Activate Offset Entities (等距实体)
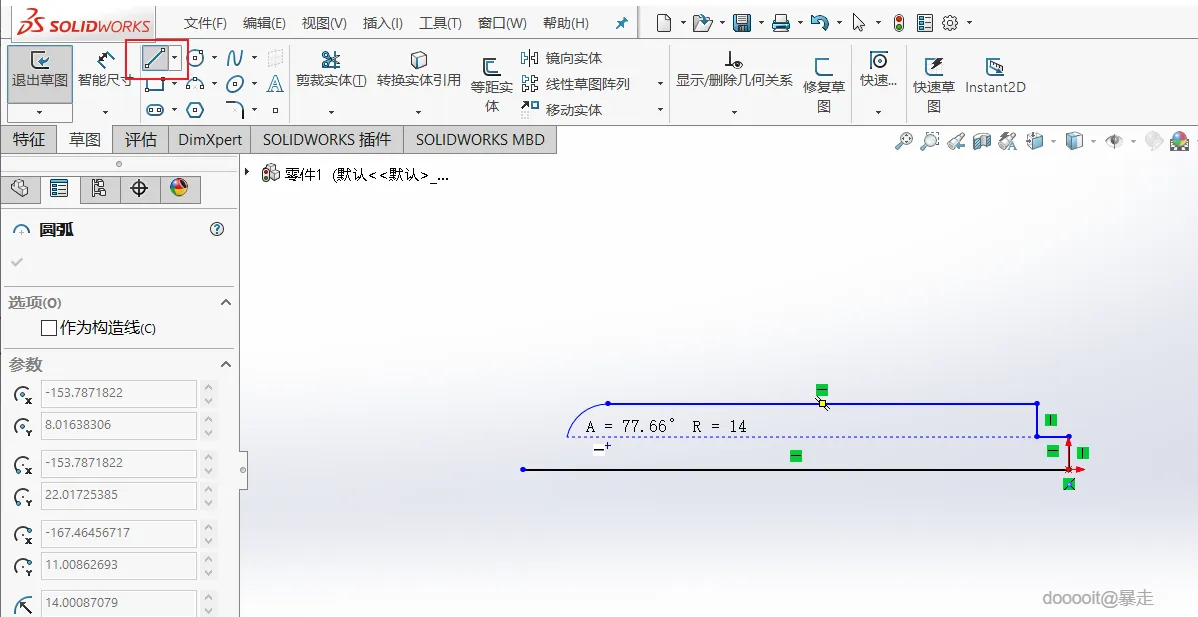Viewport: 1198px width, 617px height. point(491,85)
